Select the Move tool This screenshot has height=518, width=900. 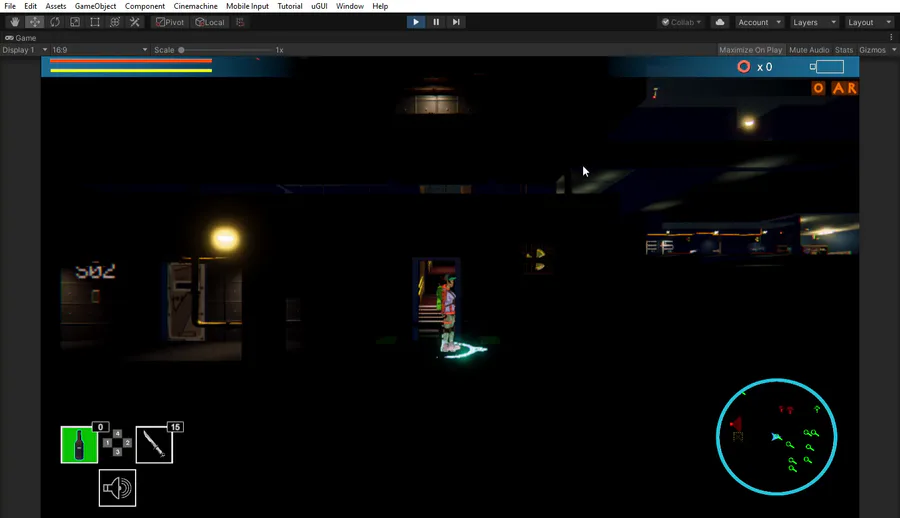click(x=35, y=22)
